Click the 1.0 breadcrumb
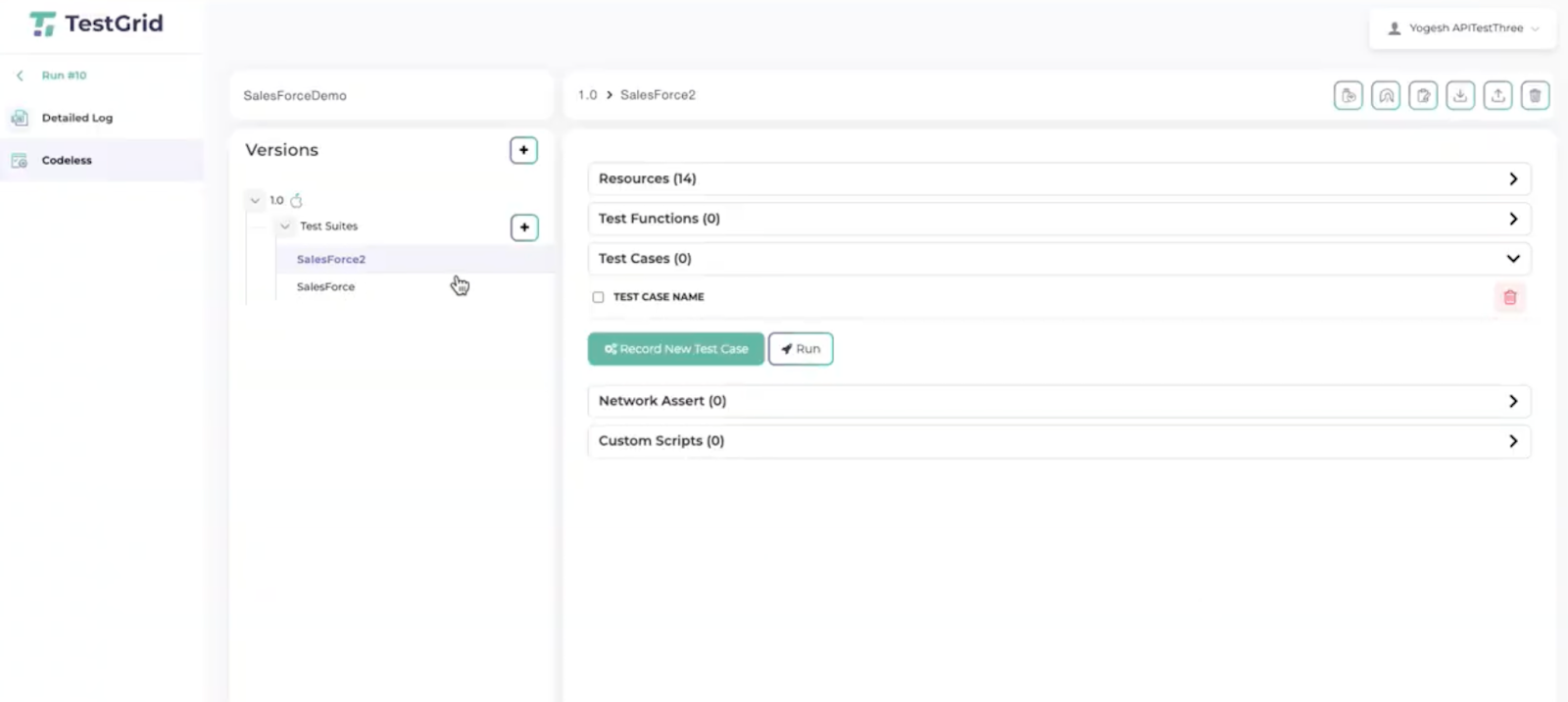 [587, 95]
